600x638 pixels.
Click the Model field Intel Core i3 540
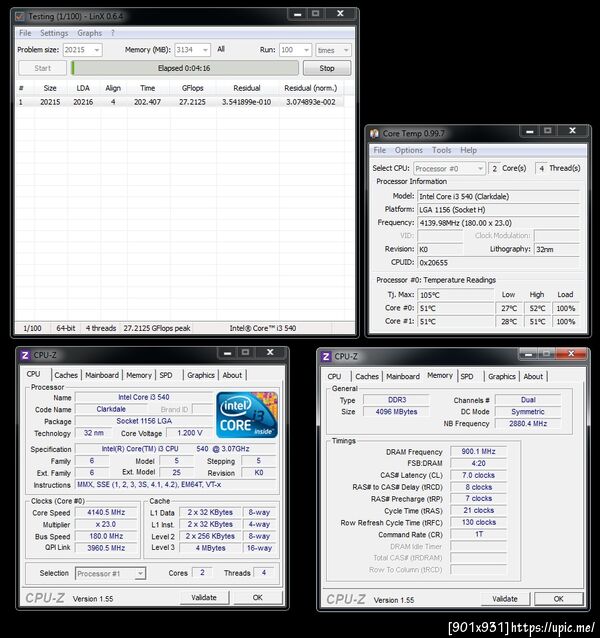pos(498,197)
